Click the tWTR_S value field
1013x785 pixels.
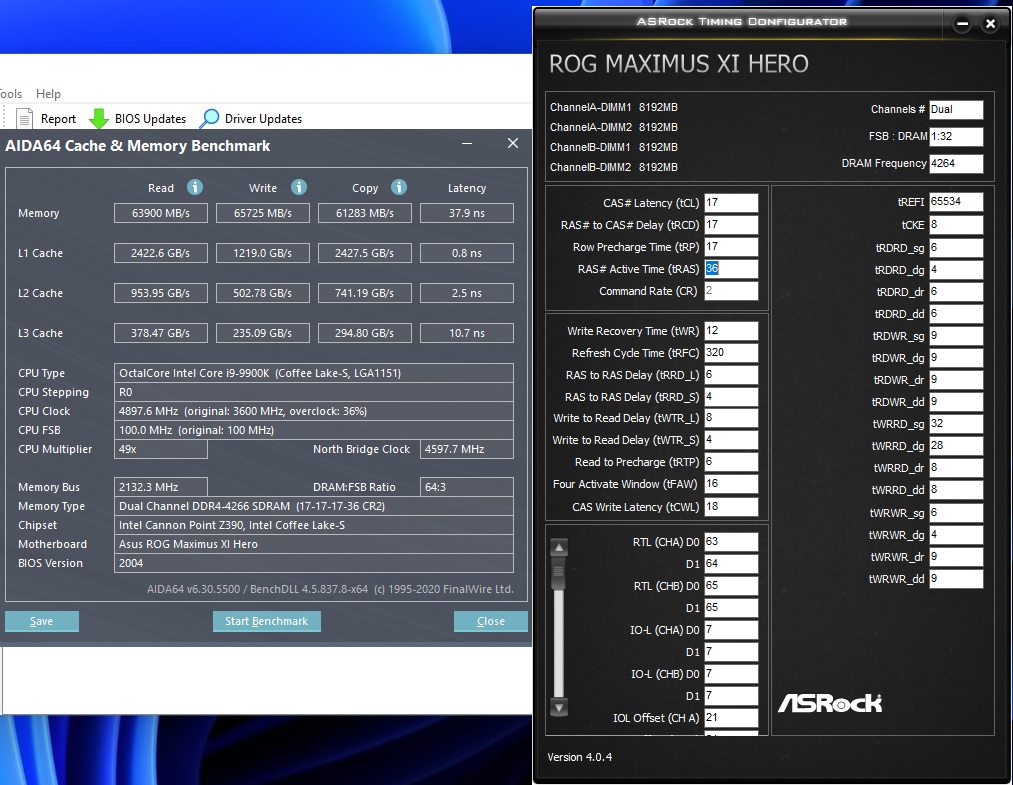[731, 440]
